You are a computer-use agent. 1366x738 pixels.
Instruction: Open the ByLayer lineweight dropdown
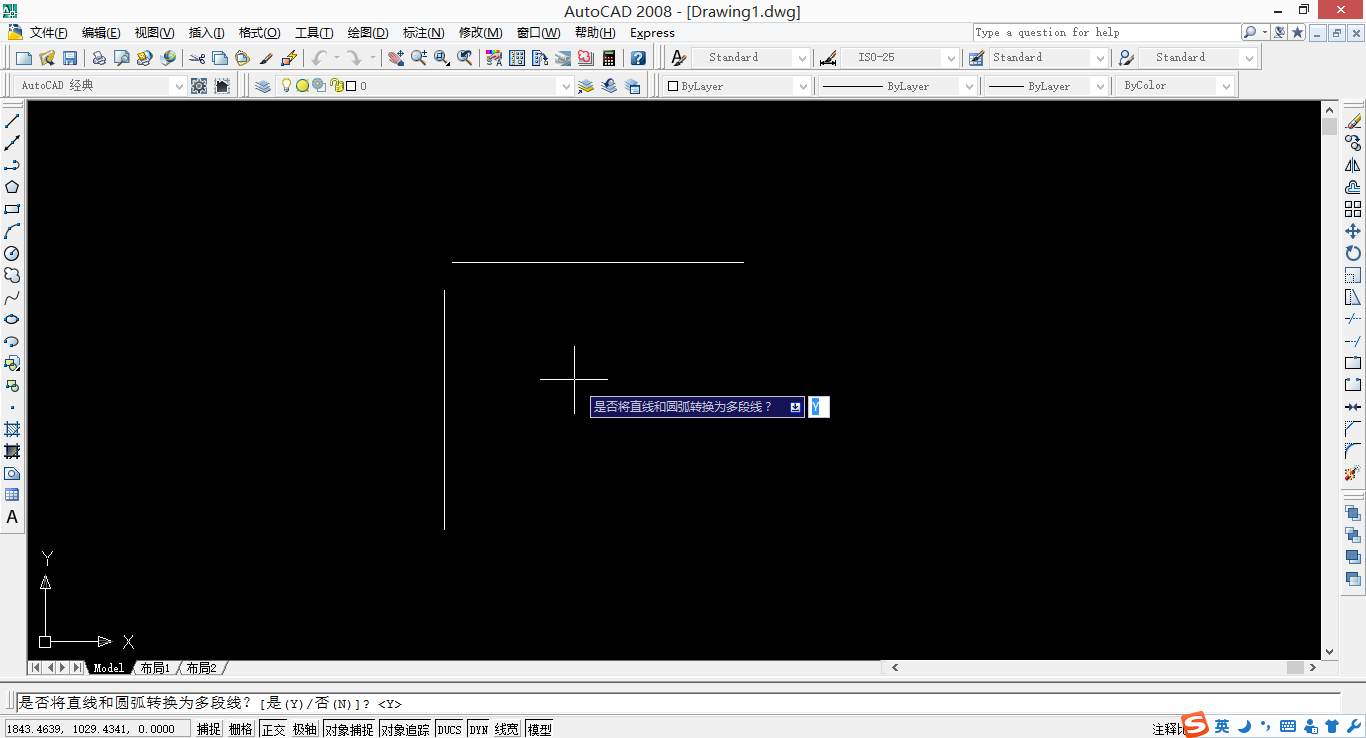pos(1099,86)
